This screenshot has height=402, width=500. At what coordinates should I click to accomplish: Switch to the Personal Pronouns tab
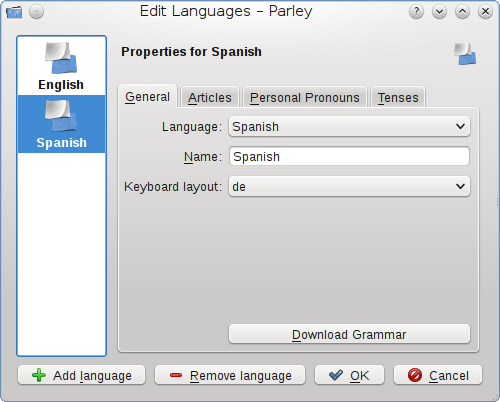pos(305,98)
